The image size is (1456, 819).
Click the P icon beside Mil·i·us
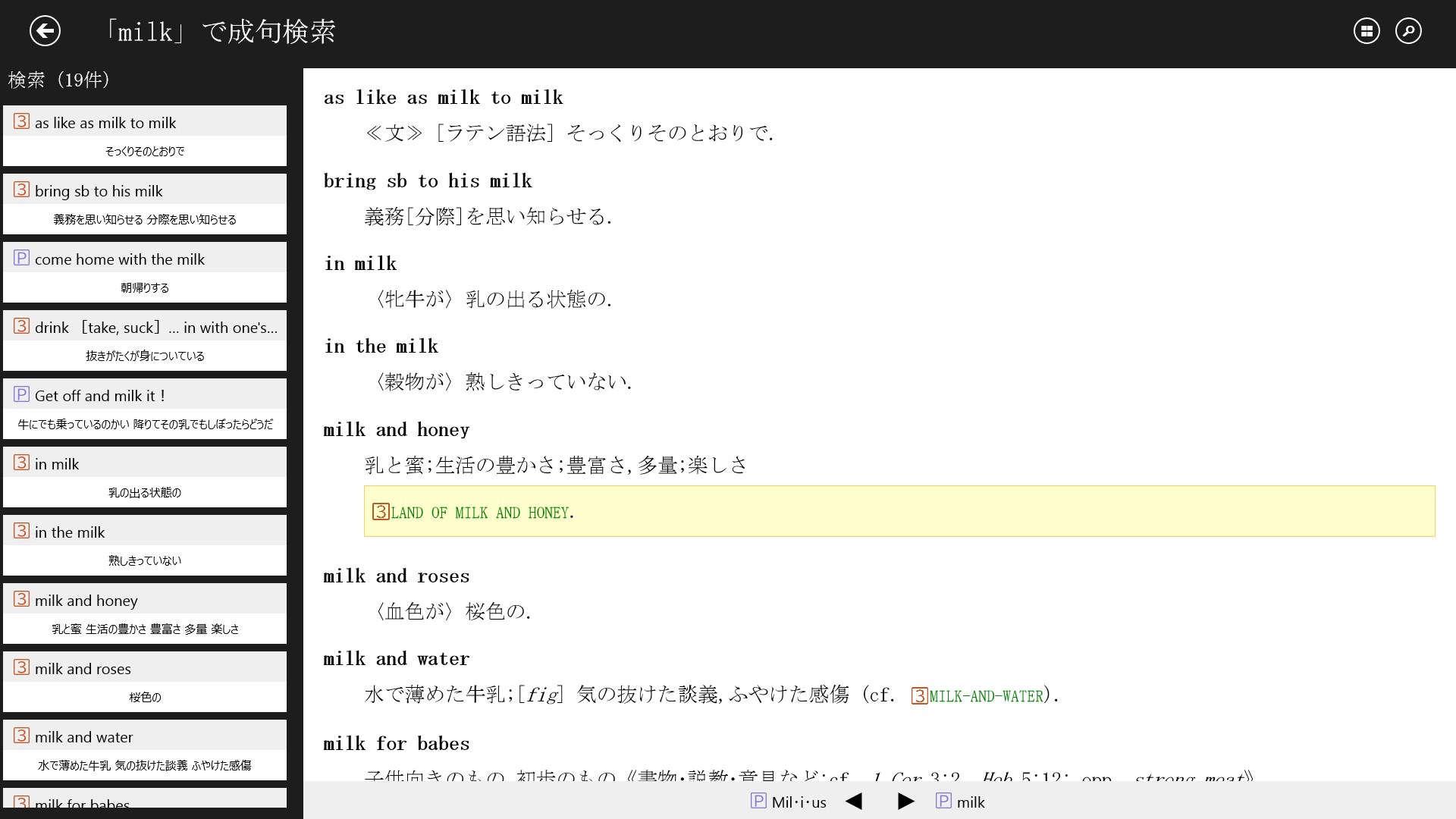(758, 801)
